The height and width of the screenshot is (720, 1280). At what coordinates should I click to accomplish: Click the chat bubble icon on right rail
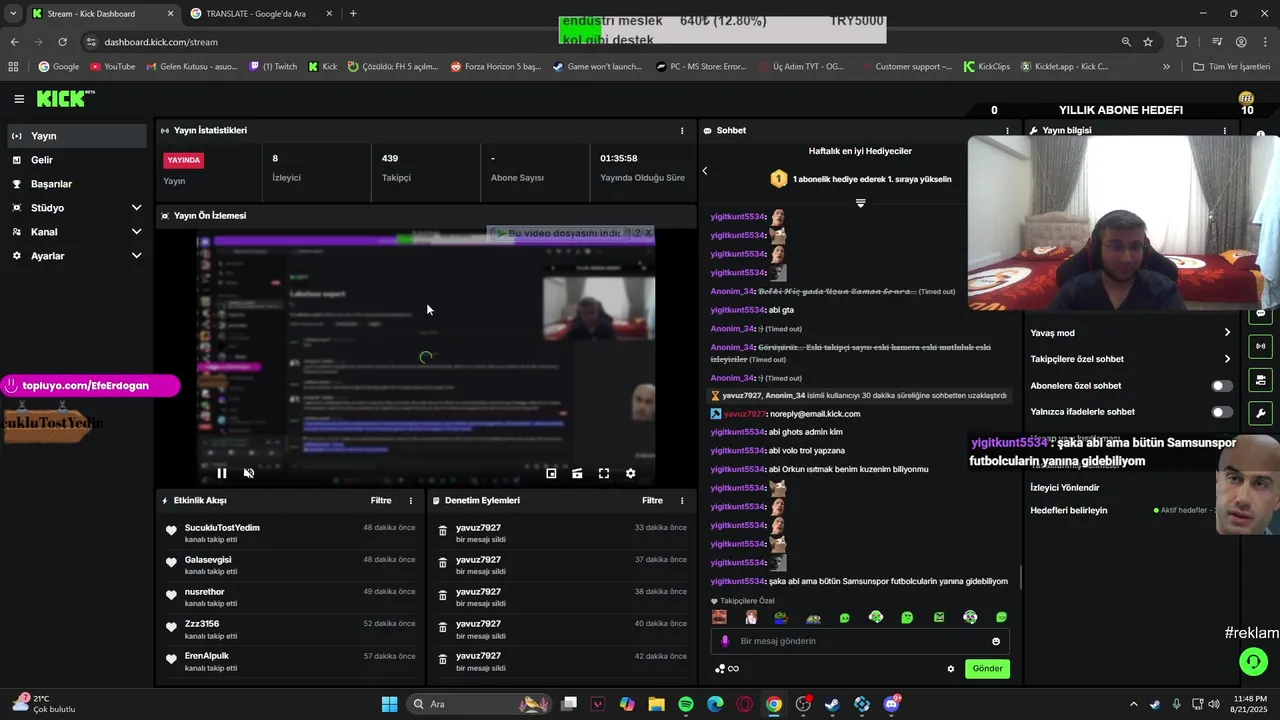(x=1260, y=314)
